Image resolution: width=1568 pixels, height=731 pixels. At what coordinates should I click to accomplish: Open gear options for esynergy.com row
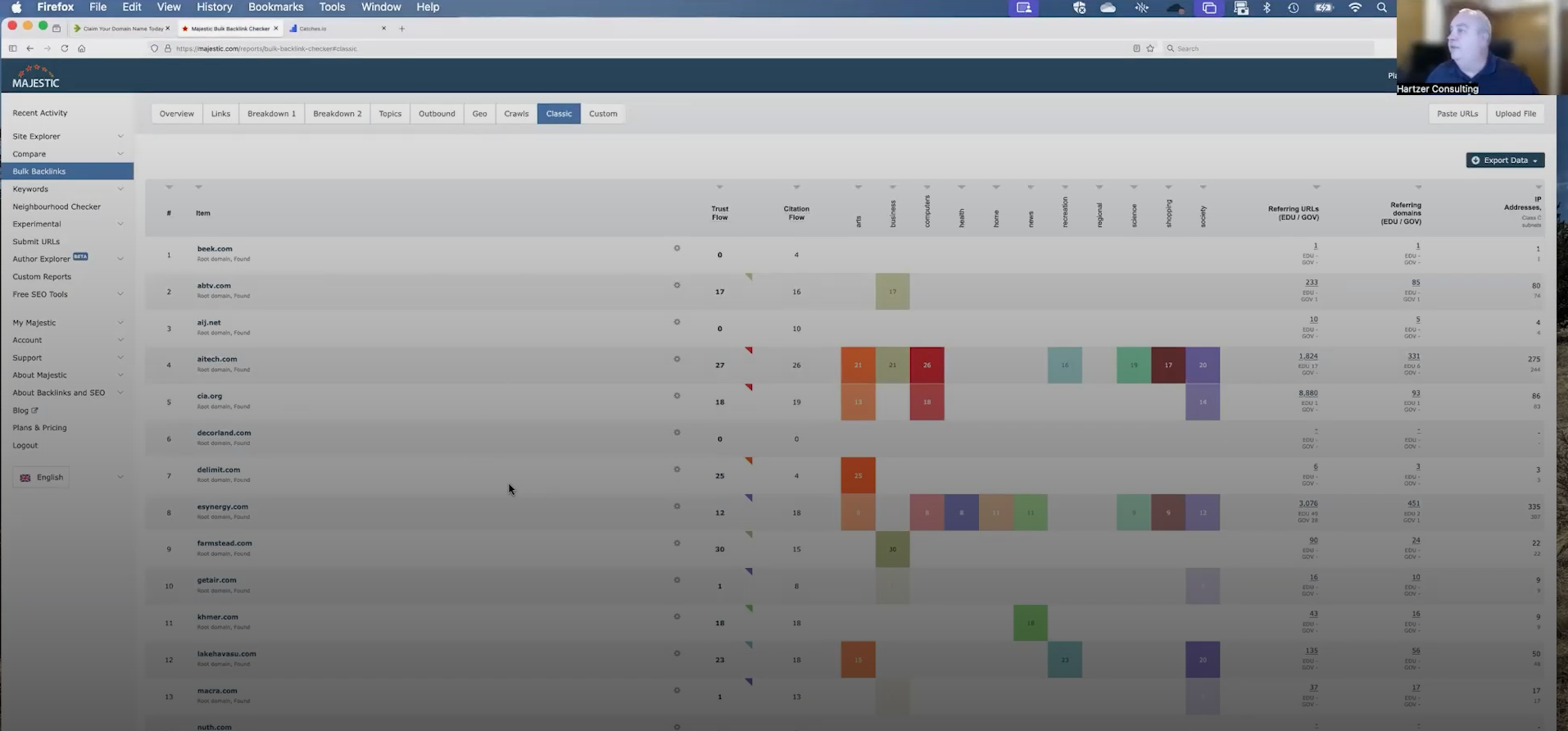tap(677, 506)
